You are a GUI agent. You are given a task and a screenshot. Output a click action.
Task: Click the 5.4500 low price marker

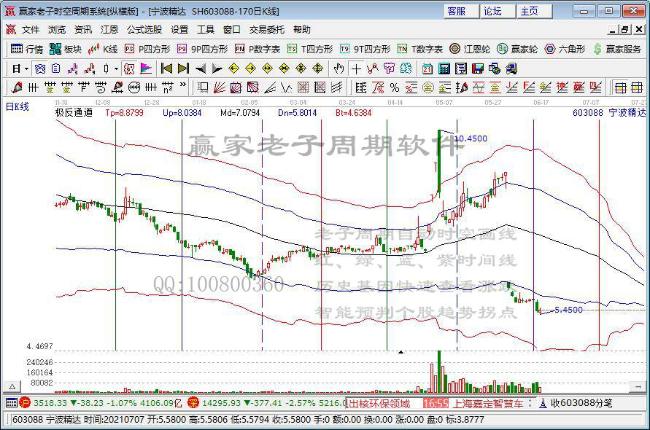coord(568,310)
